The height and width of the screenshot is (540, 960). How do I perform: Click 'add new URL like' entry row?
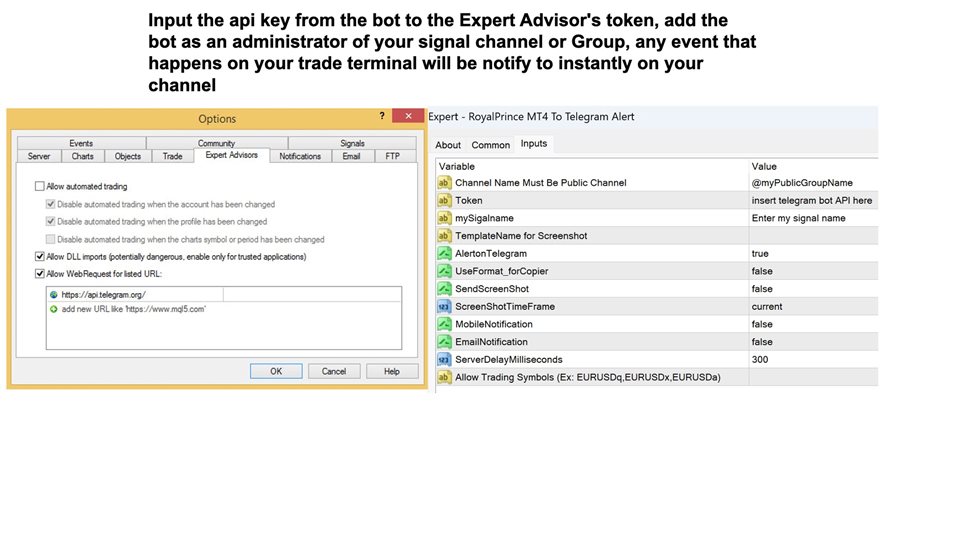click(133, 309)
